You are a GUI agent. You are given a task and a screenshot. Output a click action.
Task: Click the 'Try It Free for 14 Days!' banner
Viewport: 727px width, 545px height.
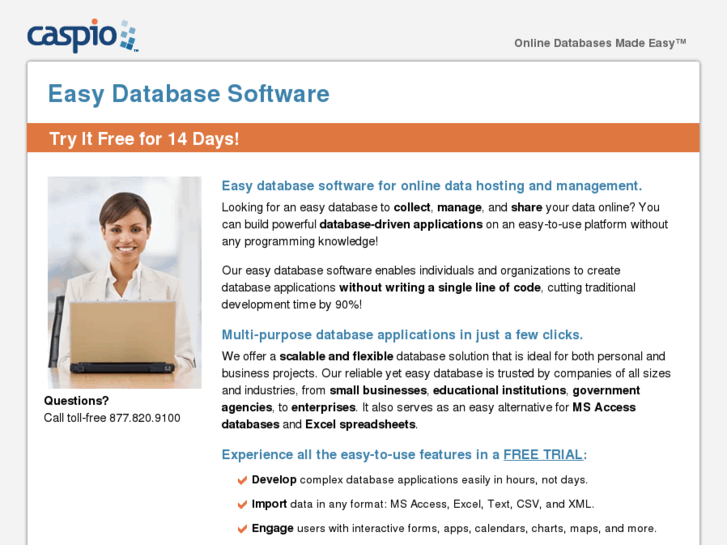[x=363, y=138]
